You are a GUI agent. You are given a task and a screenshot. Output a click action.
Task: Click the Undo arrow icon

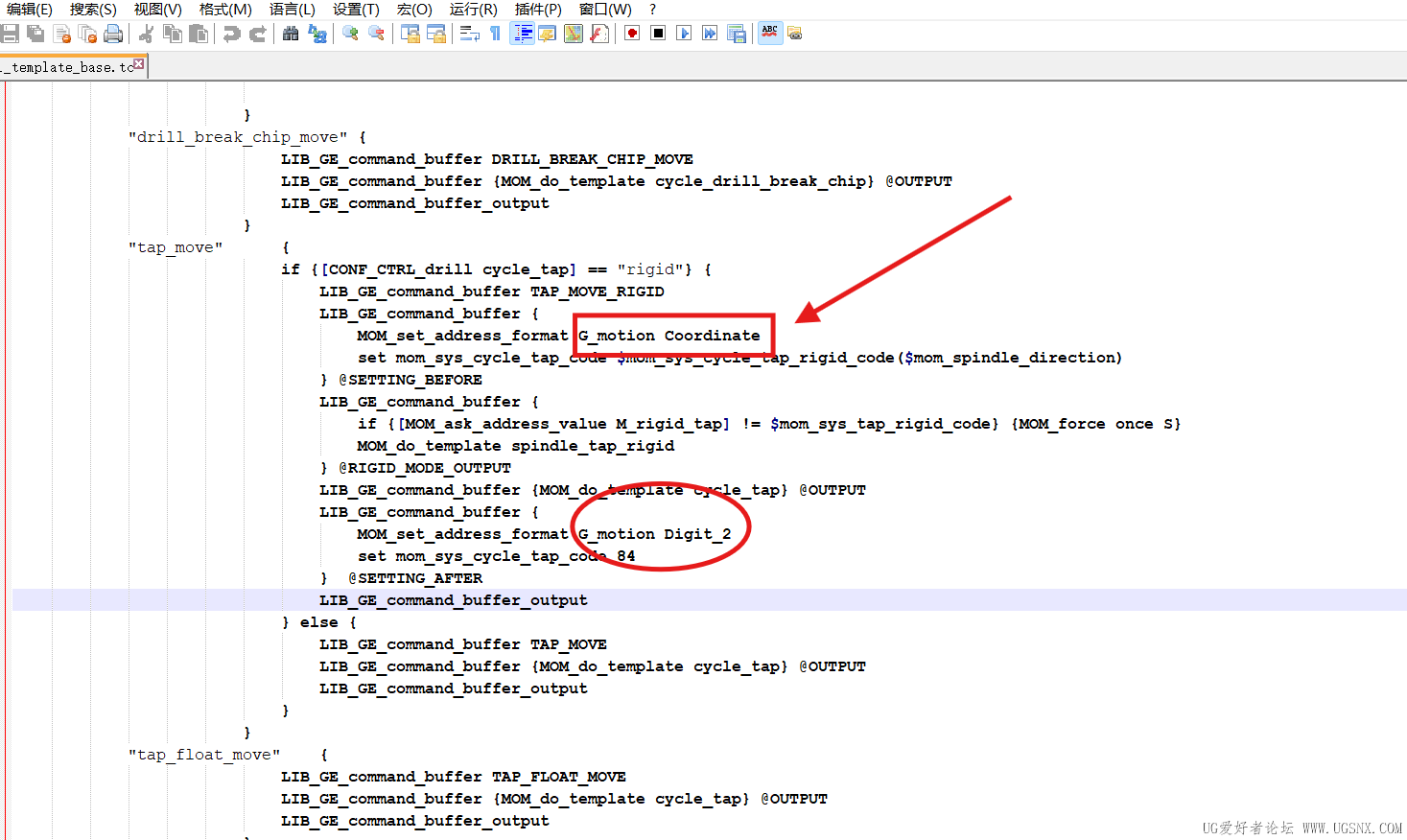click(x=231, y=35)
